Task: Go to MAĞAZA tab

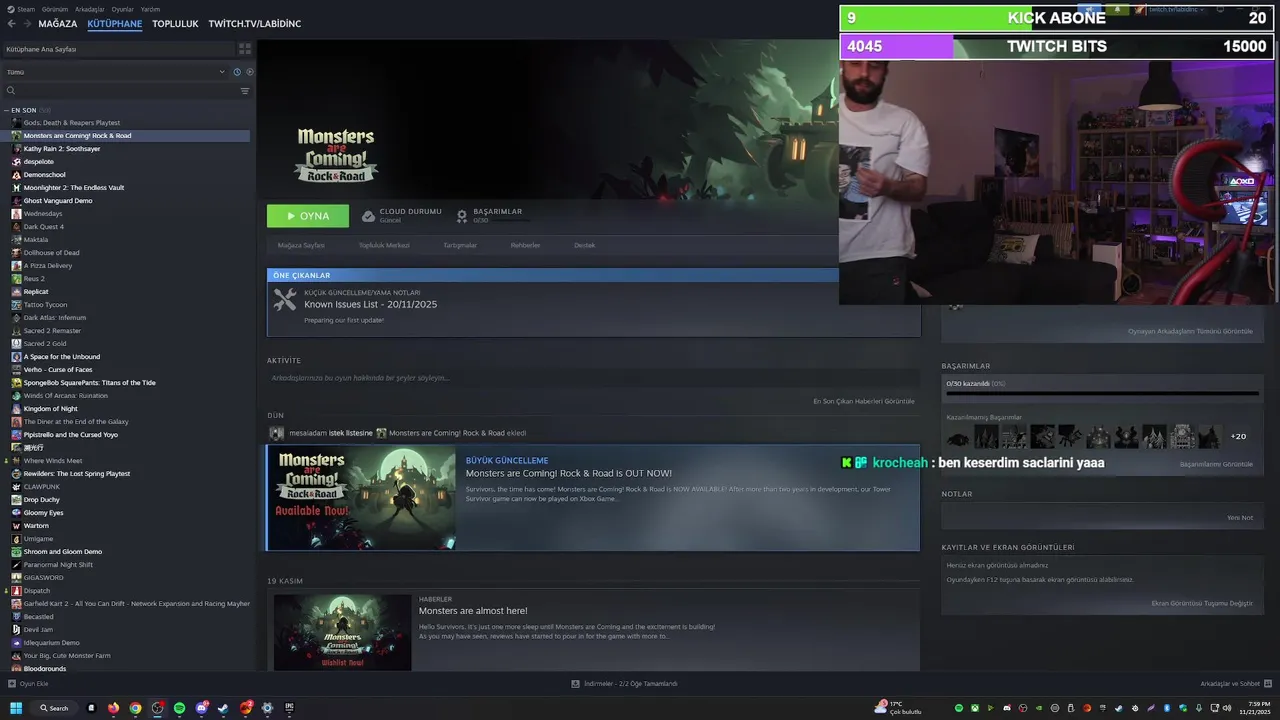Action: point(58,23)
